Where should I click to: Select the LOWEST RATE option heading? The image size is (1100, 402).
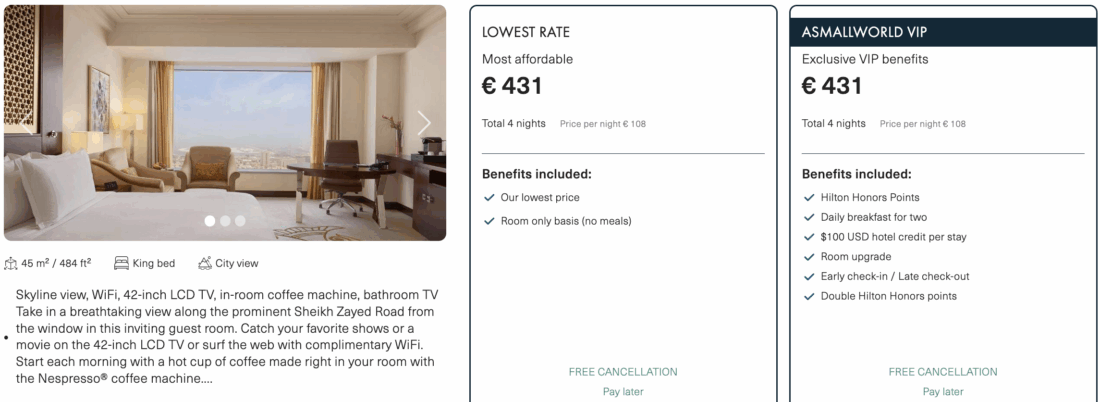[526, 32]
